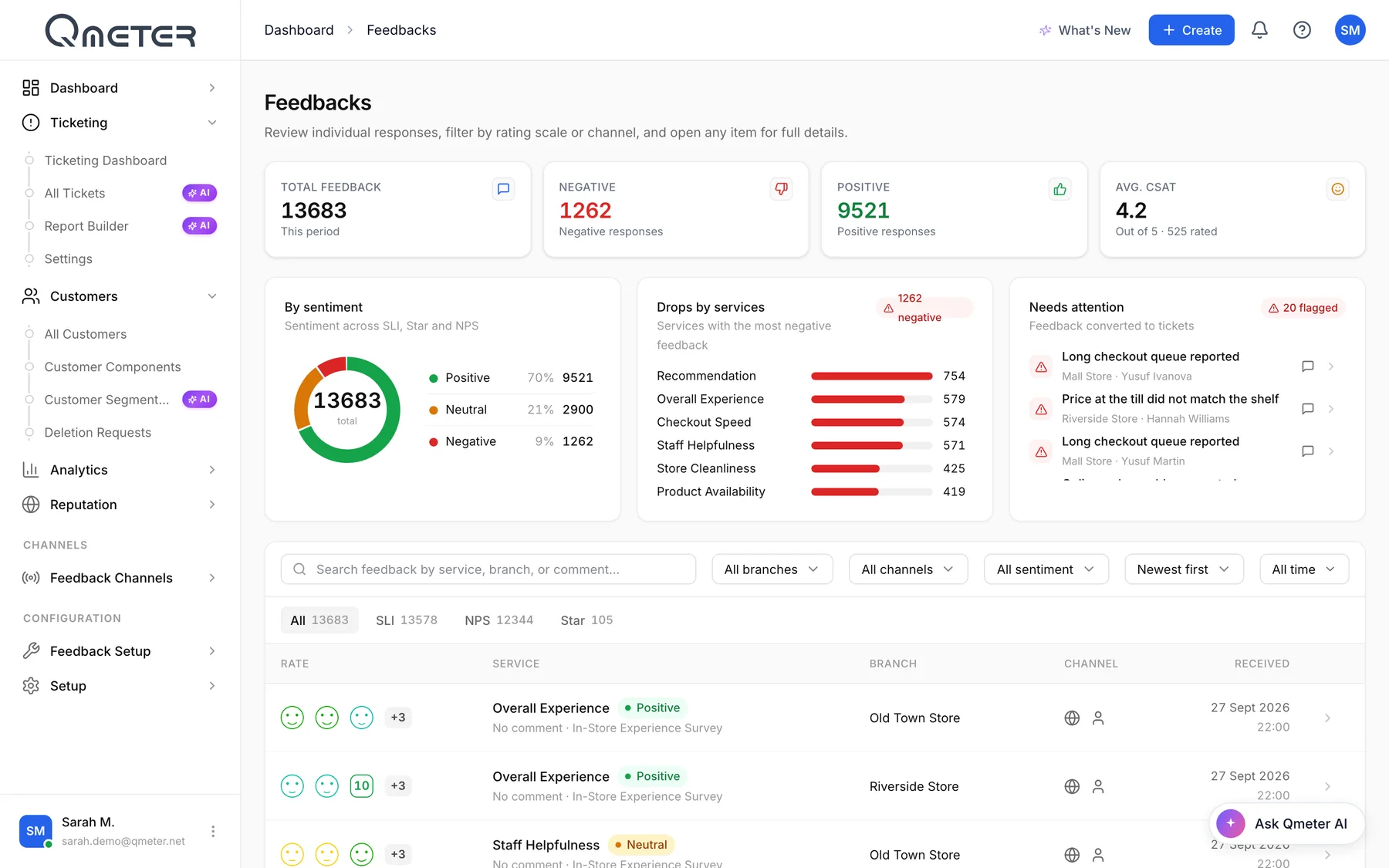Expand the Setup section chevron

click(212, 686)
